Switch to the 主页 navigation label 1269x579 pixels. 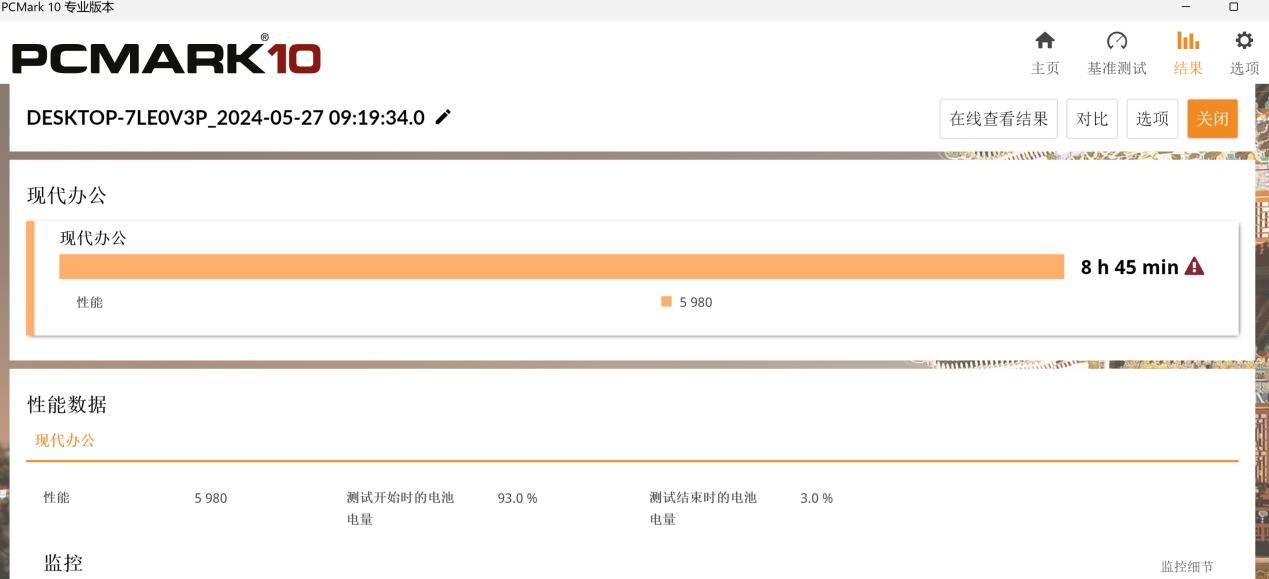click(1045, 68)
